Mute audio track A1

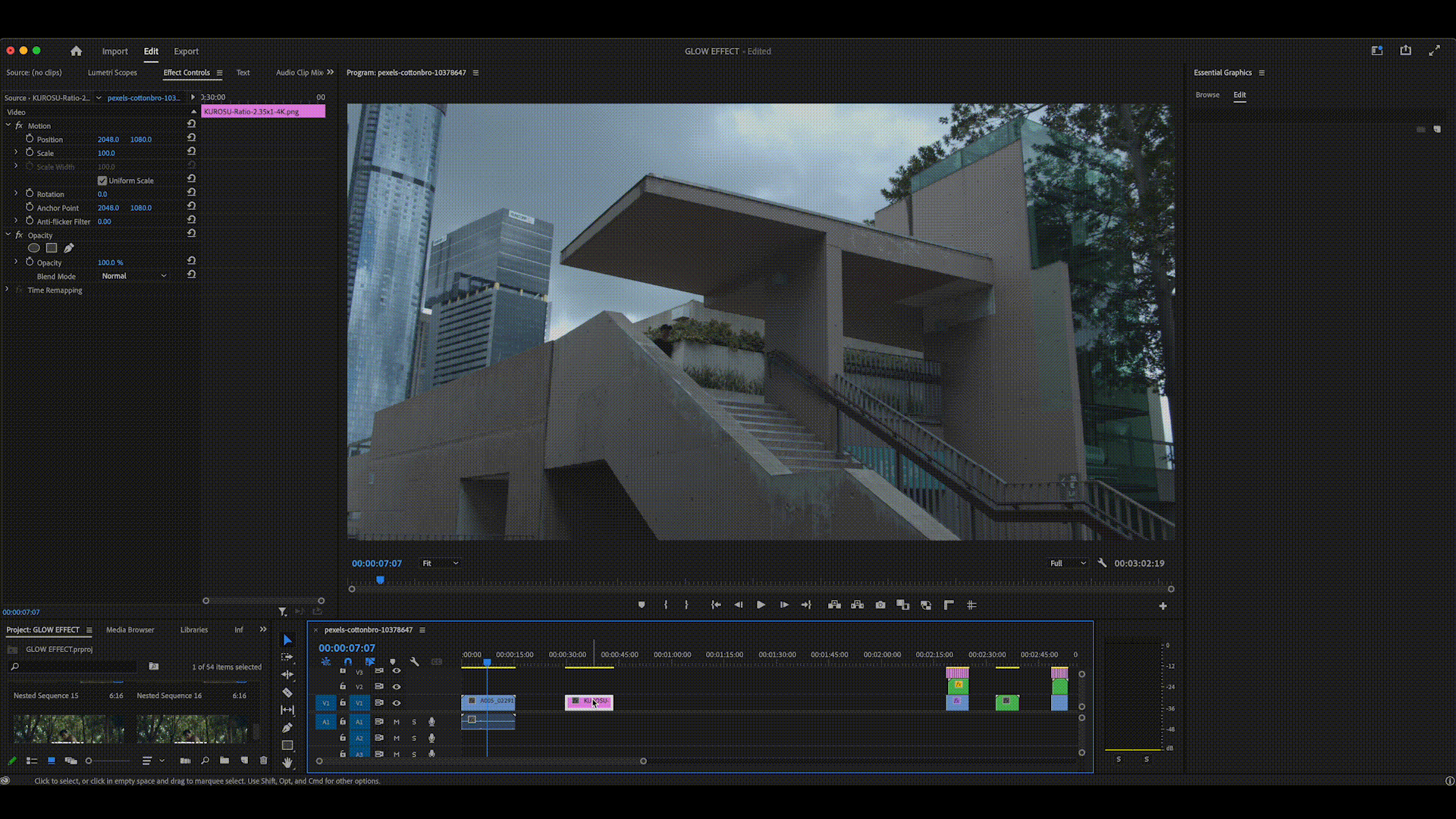pyautogui.click(x=396, y=722)
